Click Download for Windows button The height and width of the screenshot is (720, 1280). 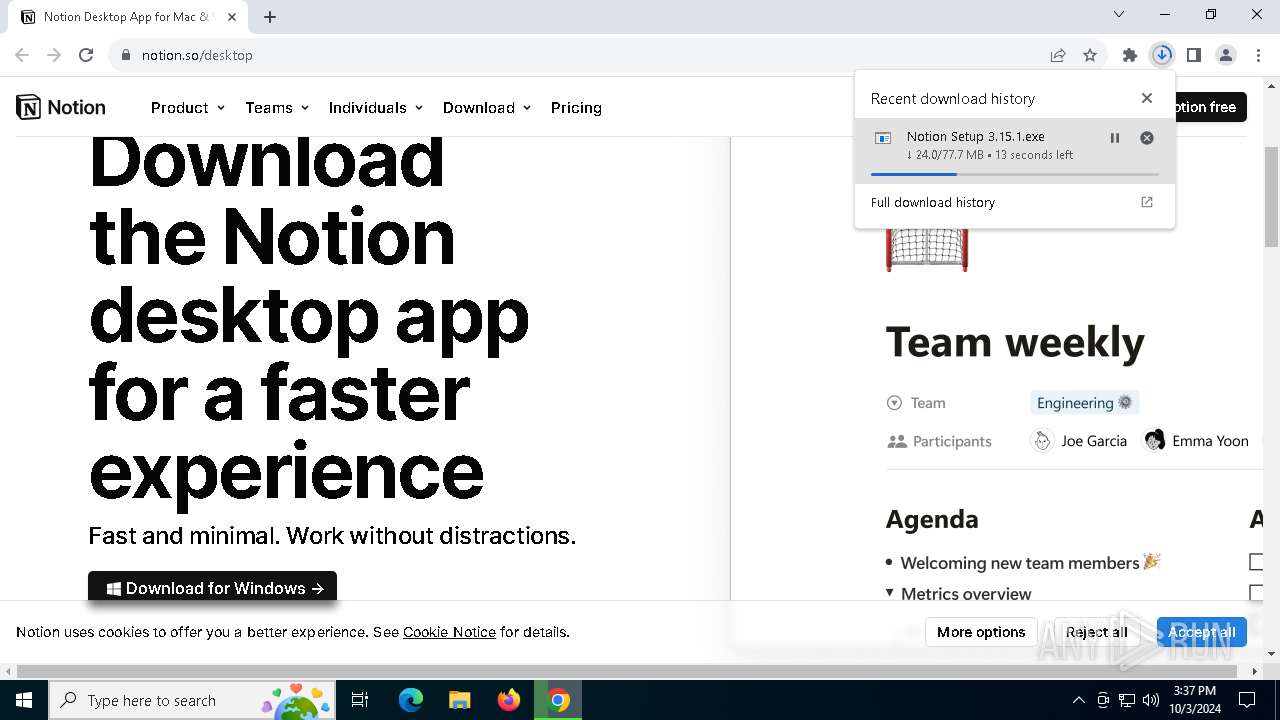pyautogui.click(x=212, y=587)
